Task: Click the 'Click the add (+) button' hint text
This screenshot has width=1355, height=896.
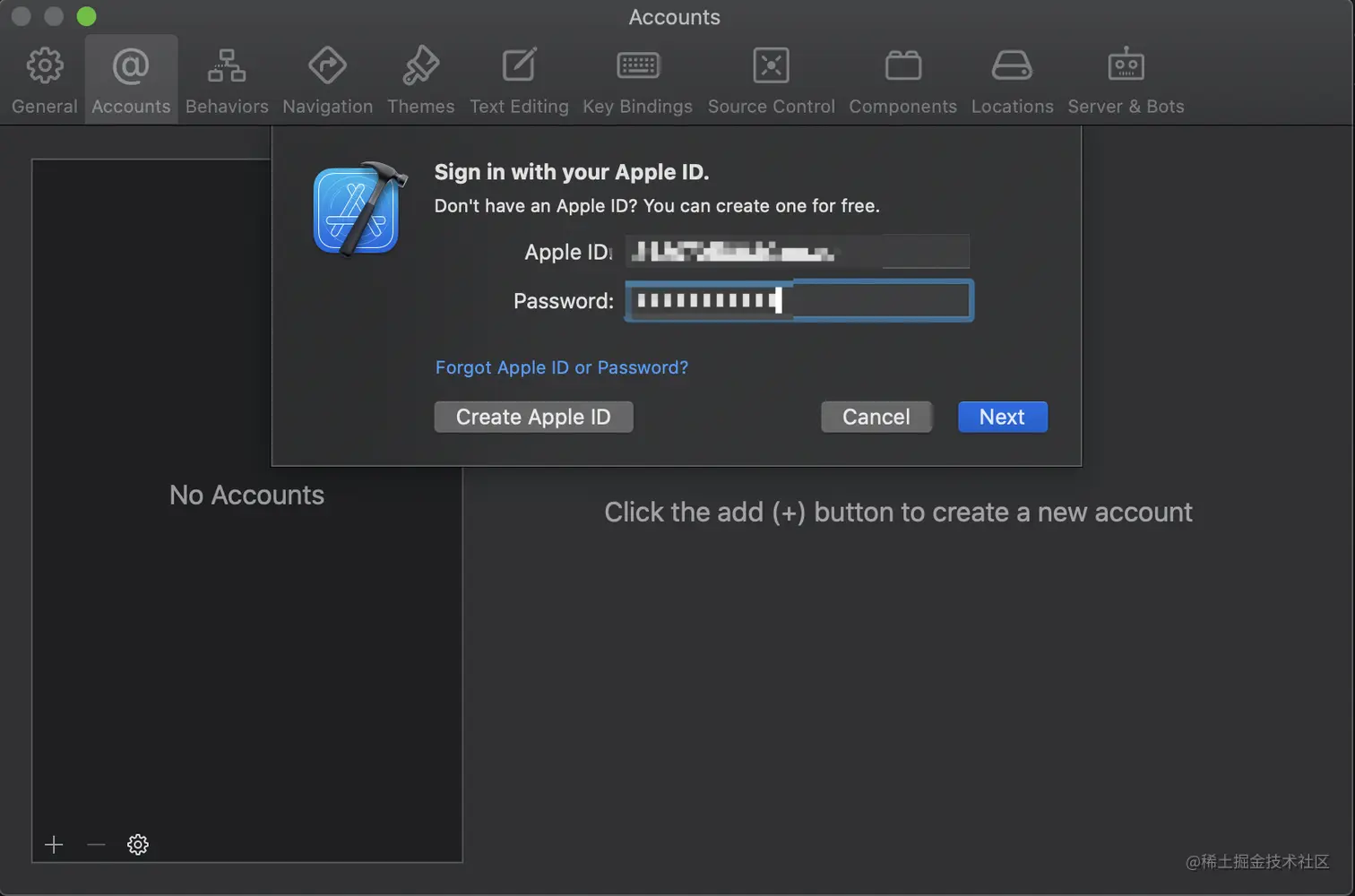Action: tap(898, 512)
